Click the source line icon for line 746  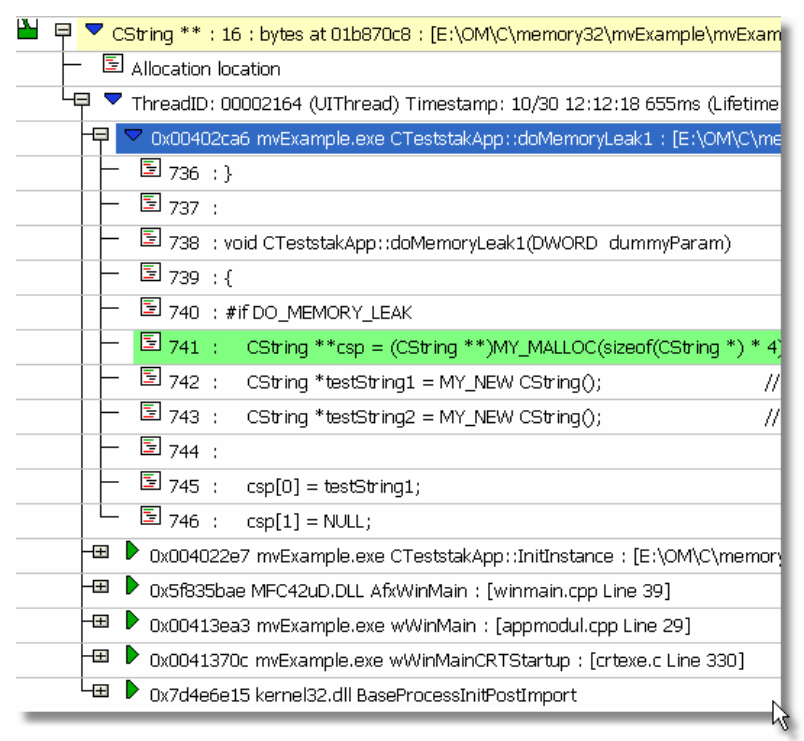pos(150,518)
